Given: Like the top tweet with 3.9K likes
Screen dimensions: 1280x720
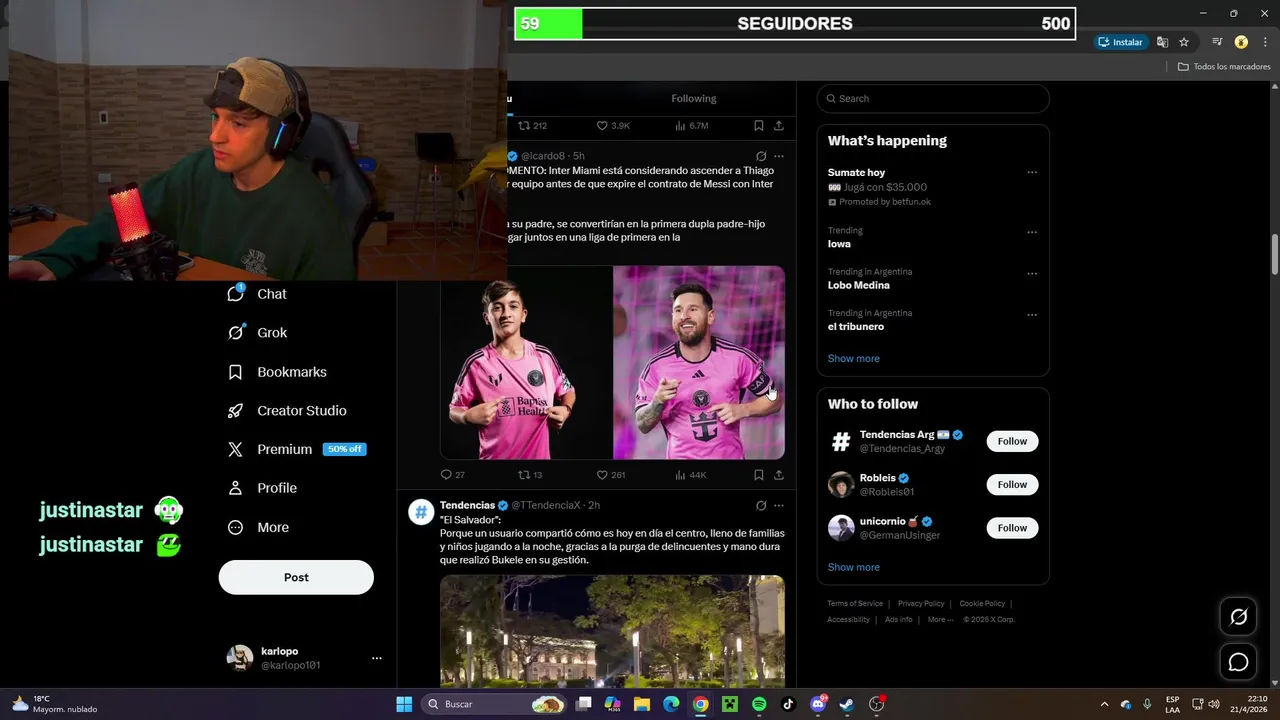Looking at the screenshot, I should pyautogui.click(x=613, y=126).
